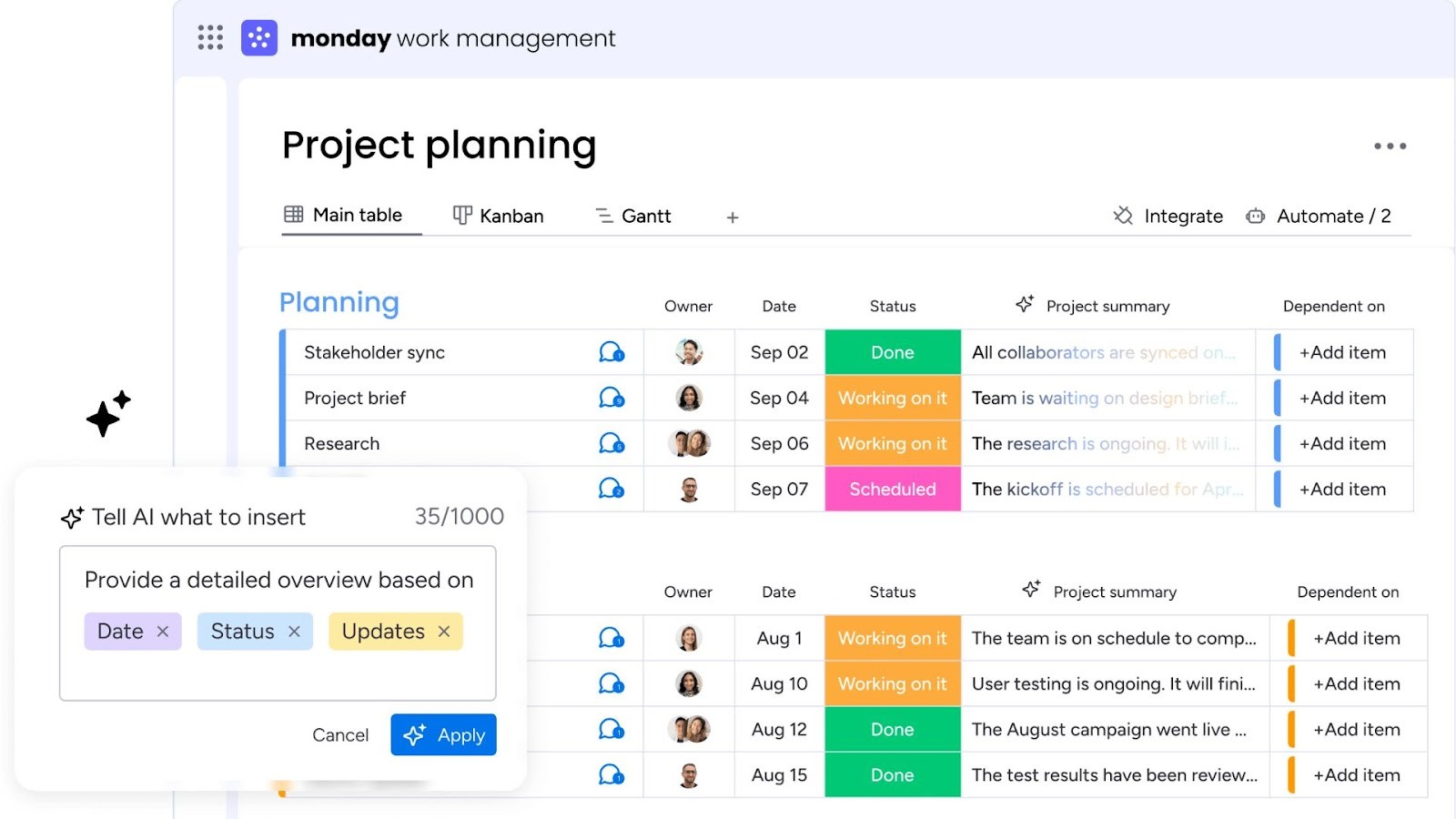This screenshot has height=819, width=1456.
Task: Open the board options ellipsis menu
Action: [x=1390, y=145]
